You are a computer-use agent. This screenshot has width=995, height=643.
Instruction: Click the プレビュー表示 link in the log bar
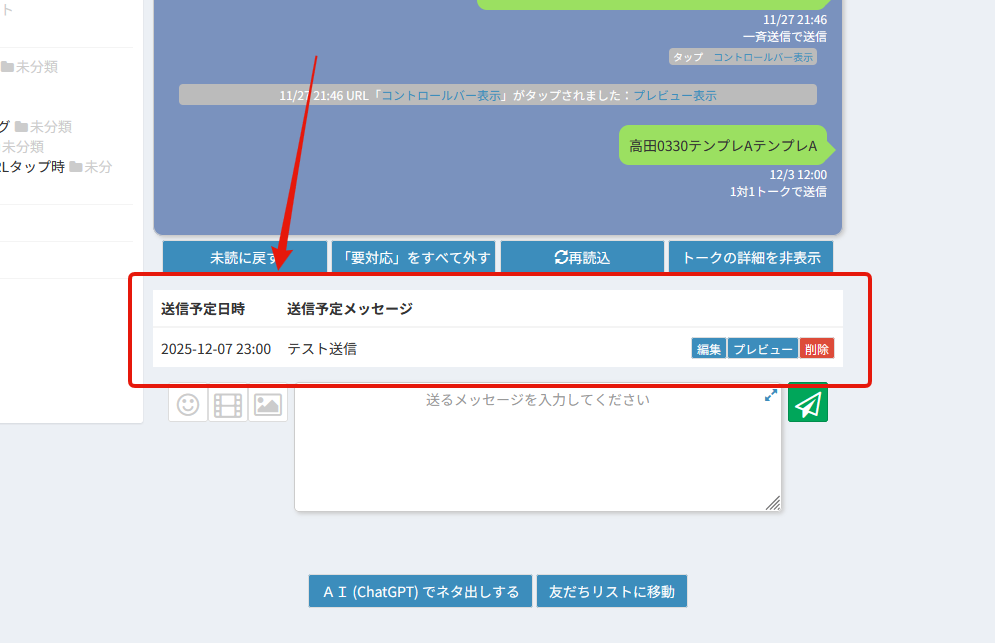674,95
